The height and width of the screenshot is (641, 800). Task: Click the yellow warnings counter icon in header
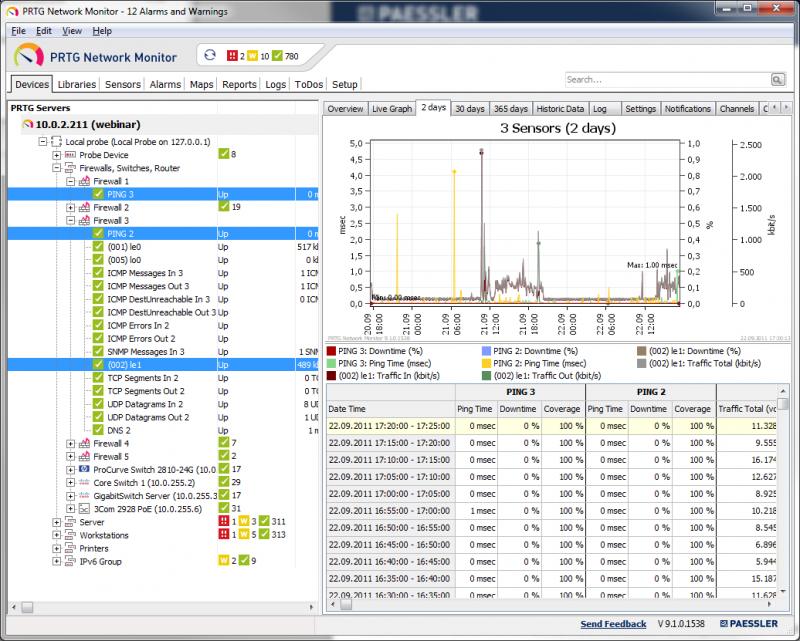[253, 56]
